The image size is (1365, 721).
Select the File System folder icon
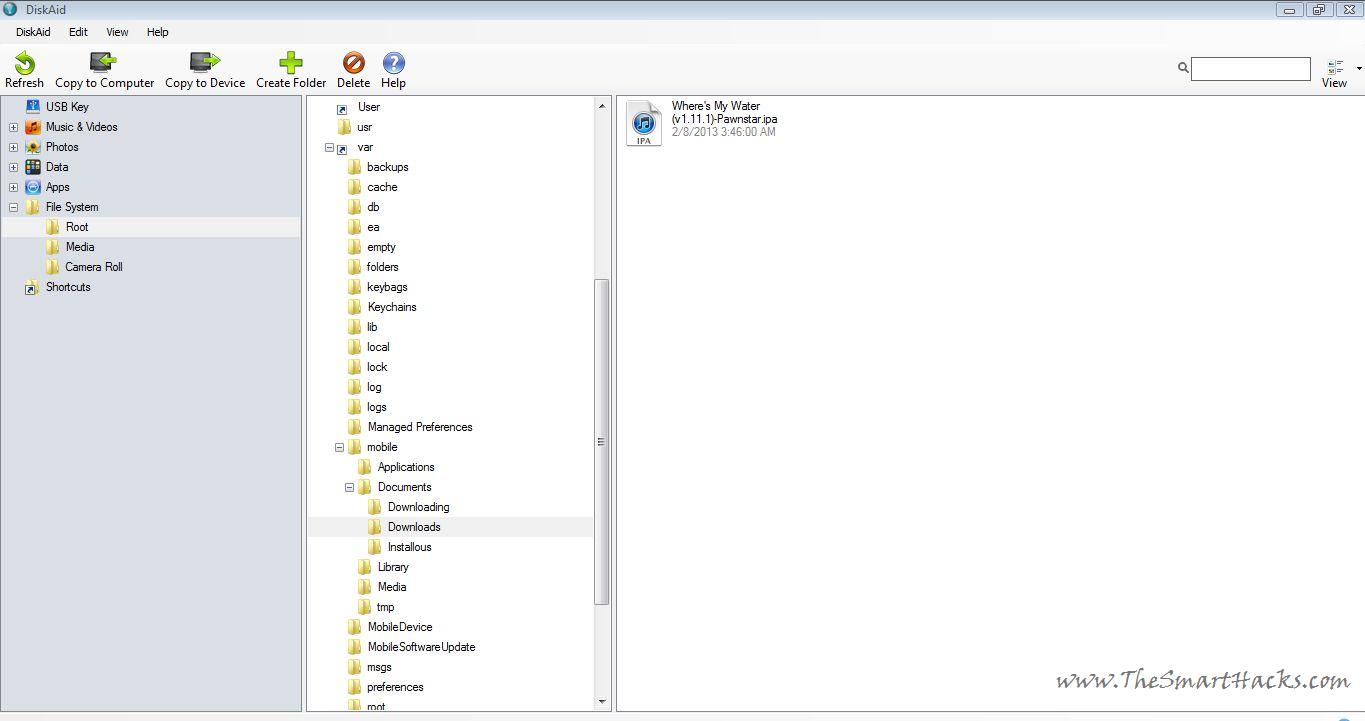pos(33,207)
